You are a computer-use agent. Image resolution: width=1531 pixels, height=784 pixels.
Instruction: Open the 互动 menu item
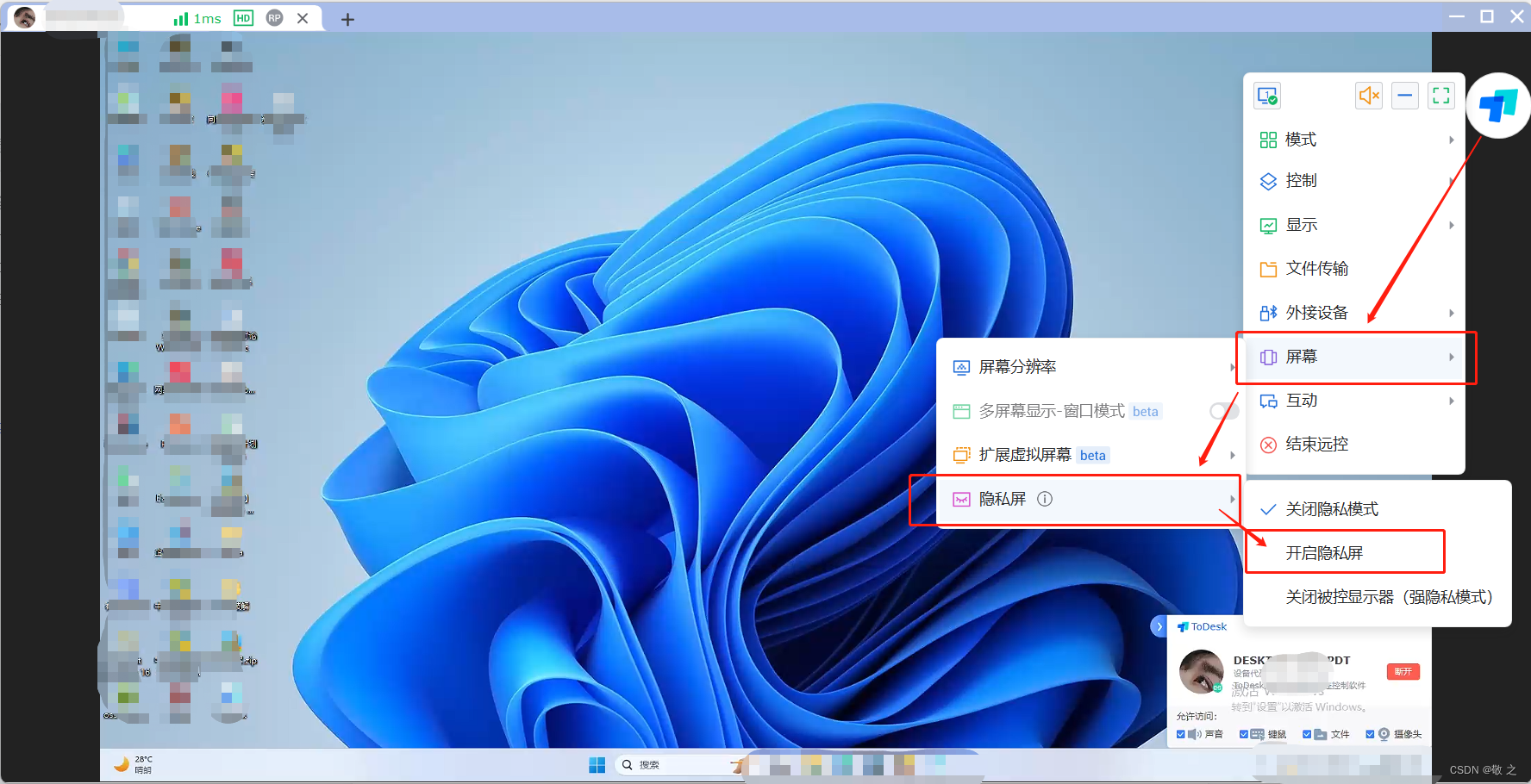(1355, 401)
